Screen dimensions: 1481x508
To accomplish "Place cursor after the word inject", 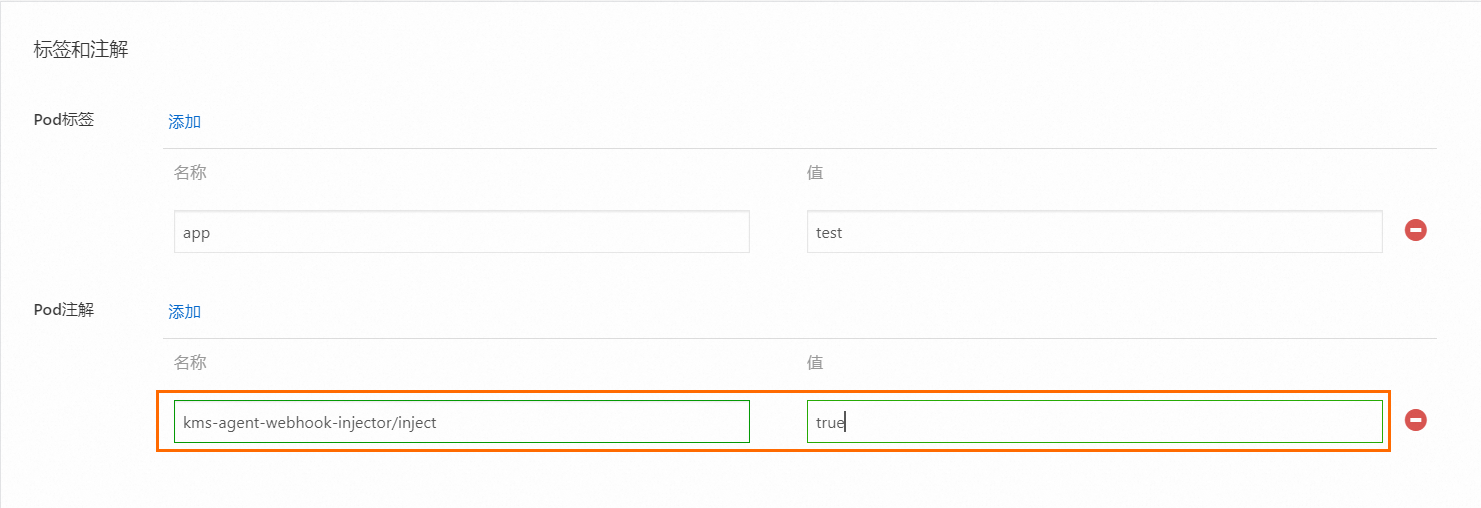I will pyautogui.click(x=438, y=423).
